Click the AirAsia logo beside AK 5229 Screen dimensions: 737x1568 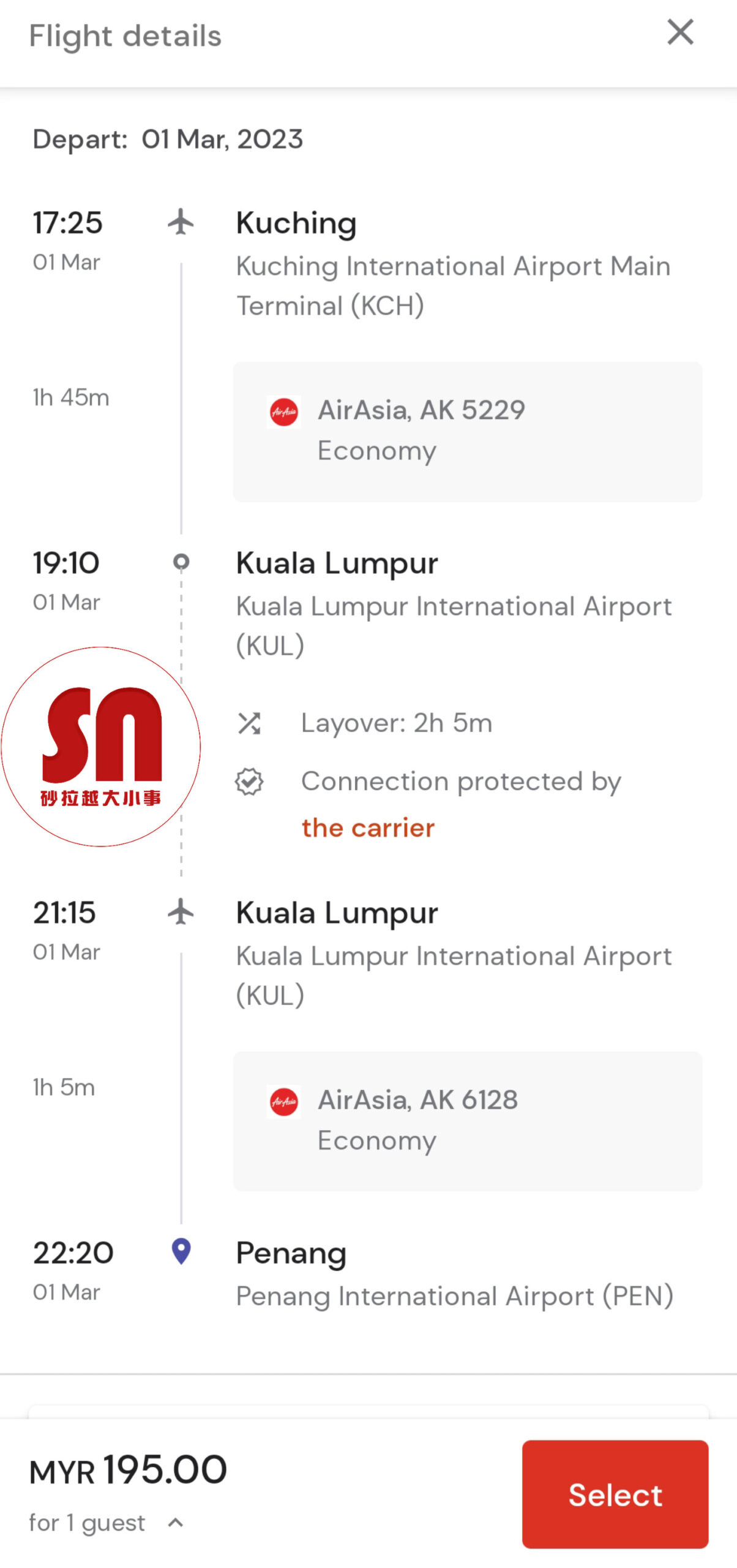(x=283, y=412)
